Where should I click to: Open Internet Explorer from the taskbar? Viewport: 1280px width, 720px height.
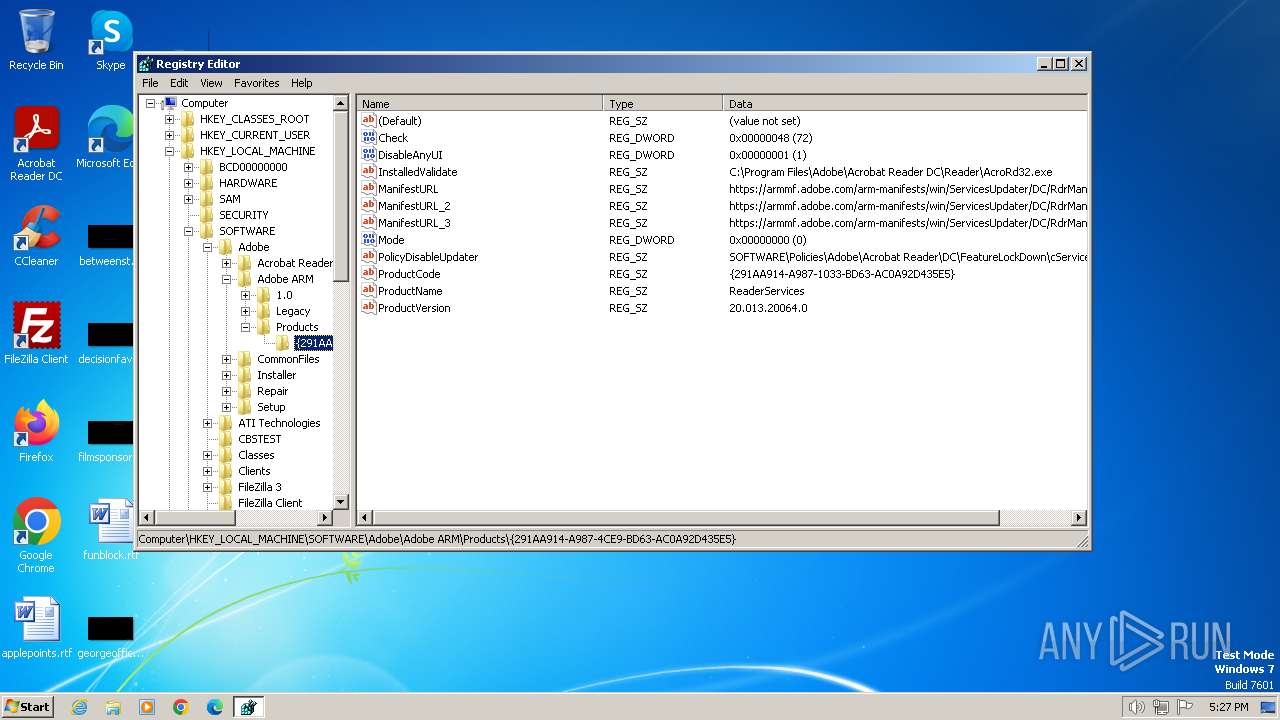click(x=79, y=707)
